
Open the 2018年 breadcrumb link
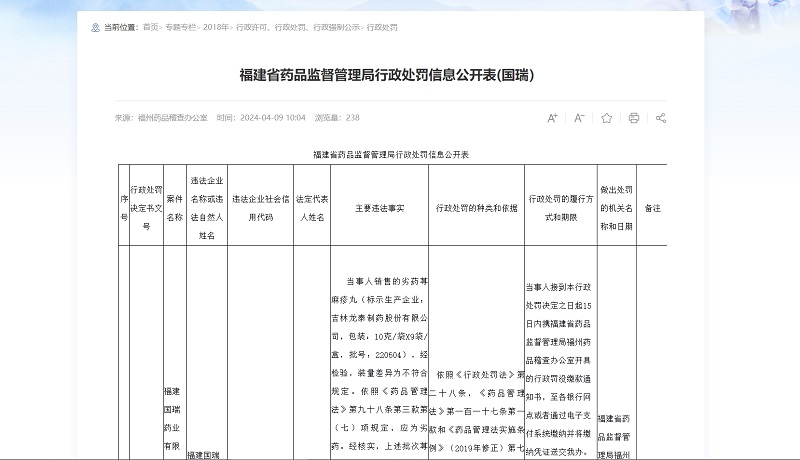point(216,27)
